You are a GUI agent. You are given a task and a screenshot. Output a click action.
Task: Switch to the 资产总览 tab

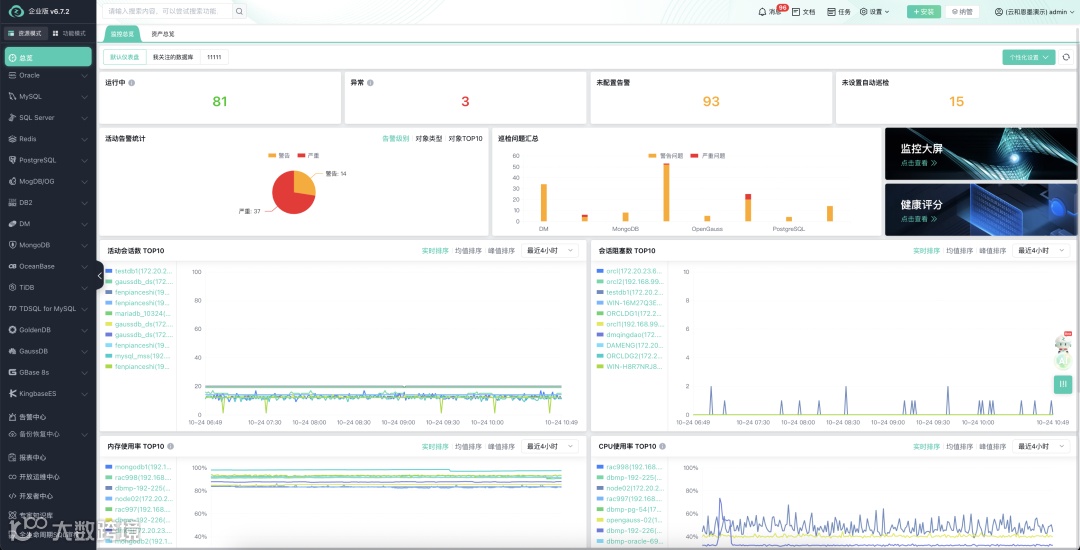pos(163,34)
